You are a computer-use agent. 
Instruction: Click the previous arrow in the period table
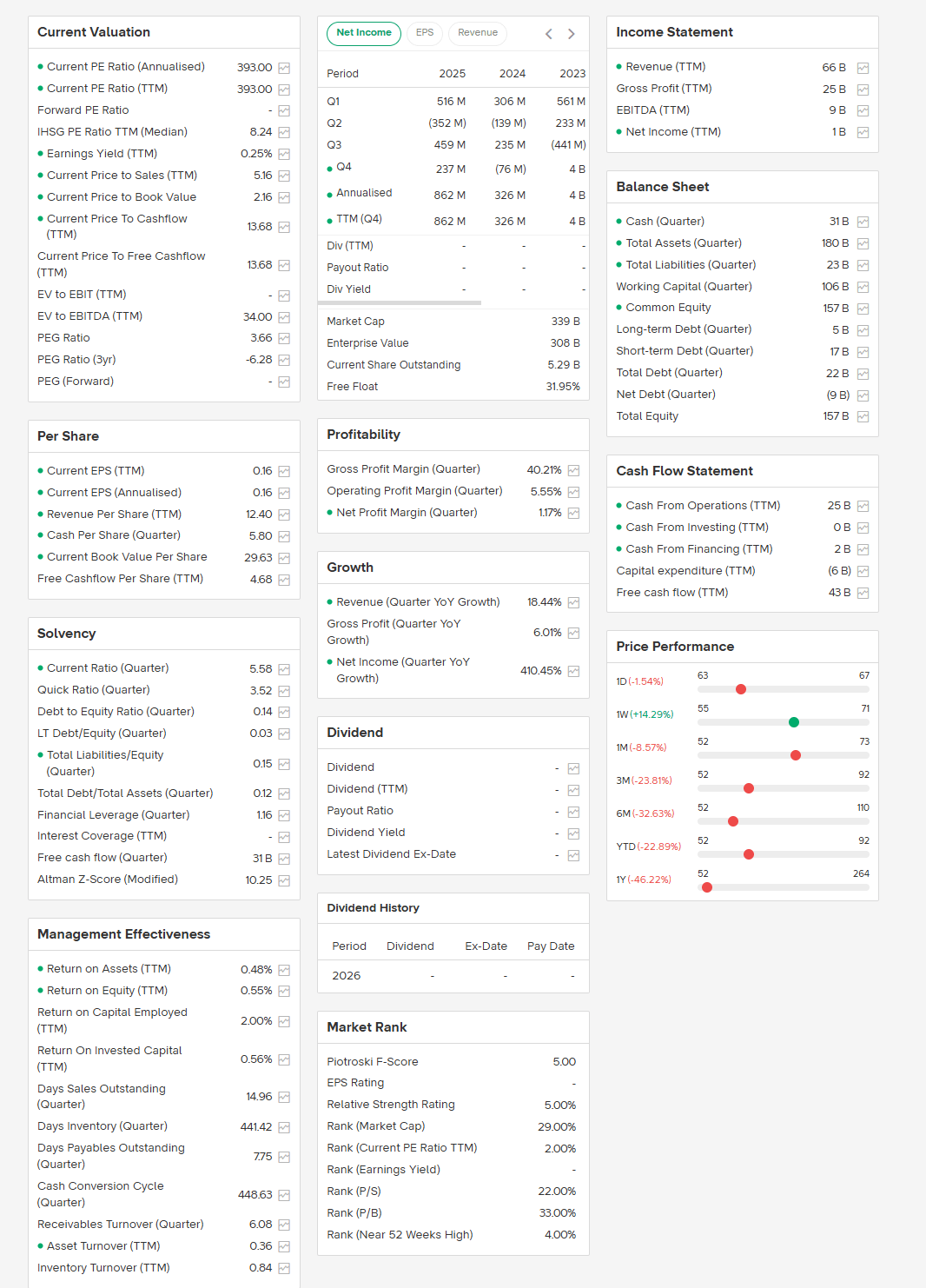coord(548,34)
